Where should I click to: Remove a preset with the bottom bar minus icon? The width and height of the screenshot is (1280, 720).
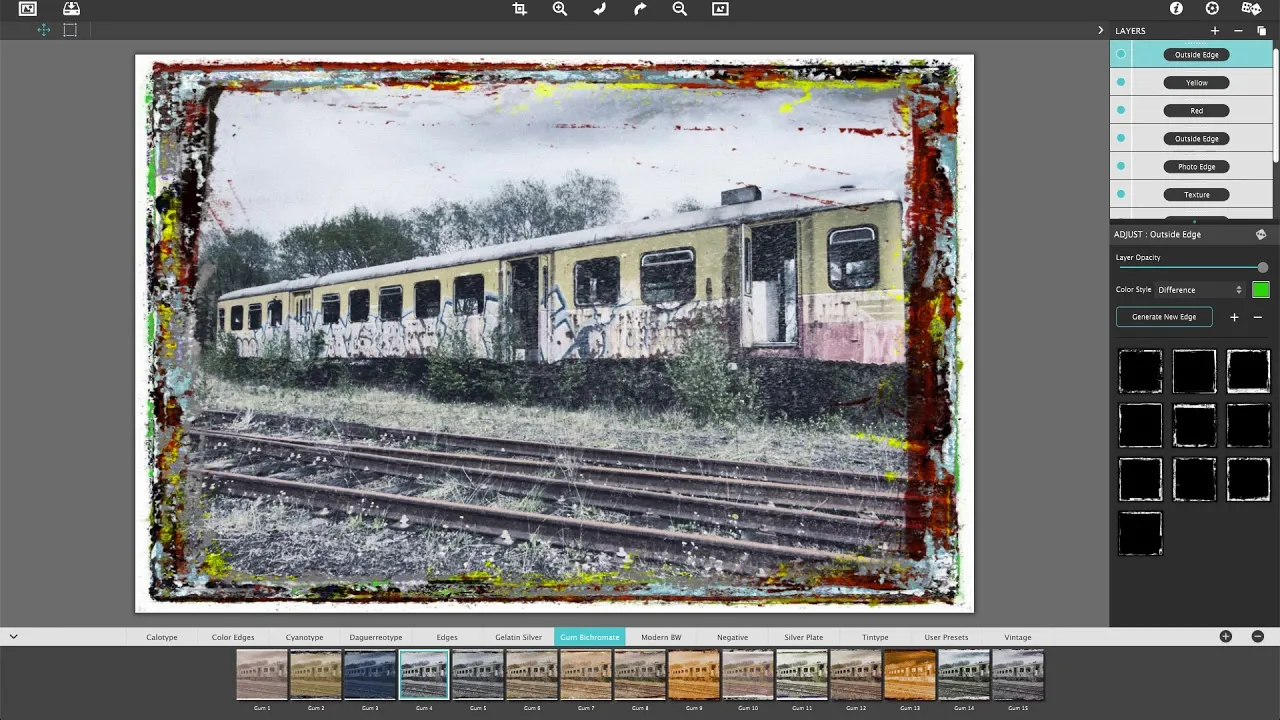tap(1258, 636)
